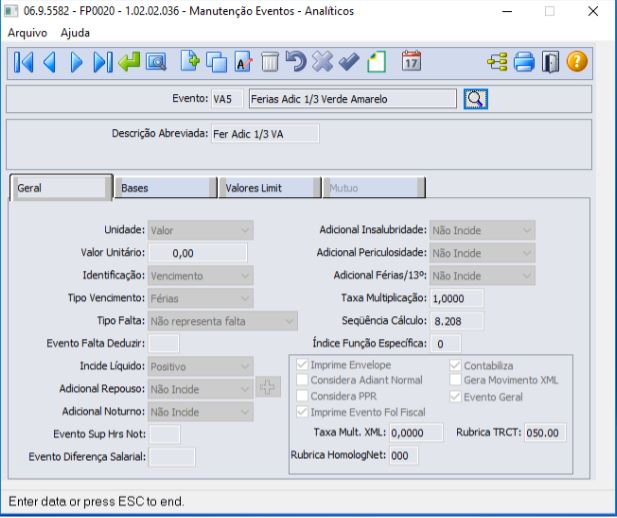Image resolution: width=617 pixels, height=518 pixels.
Task: Click the Evento description field
Action: 353,99
